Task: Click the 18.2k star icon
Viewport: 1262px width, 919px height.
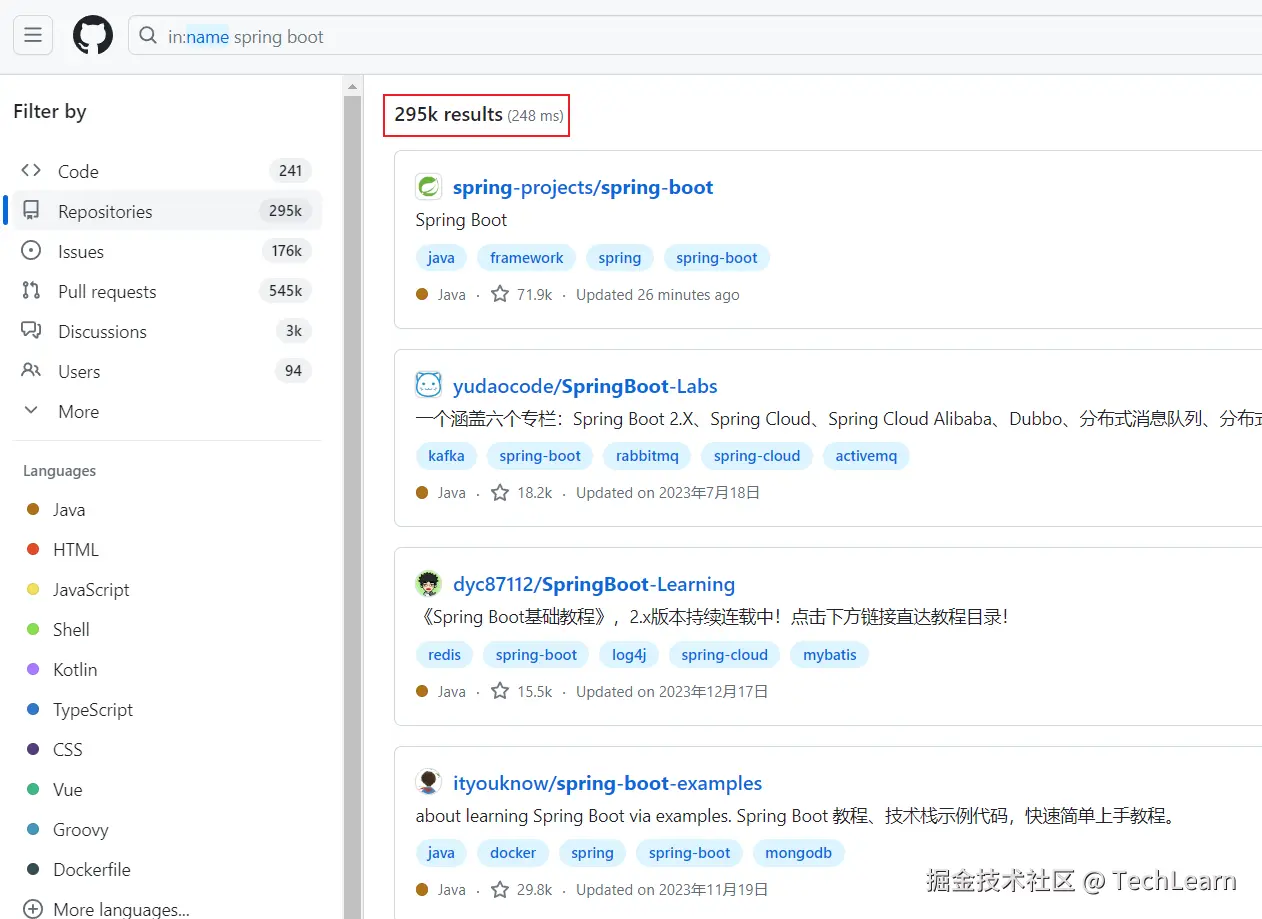Action: (500, 492)
